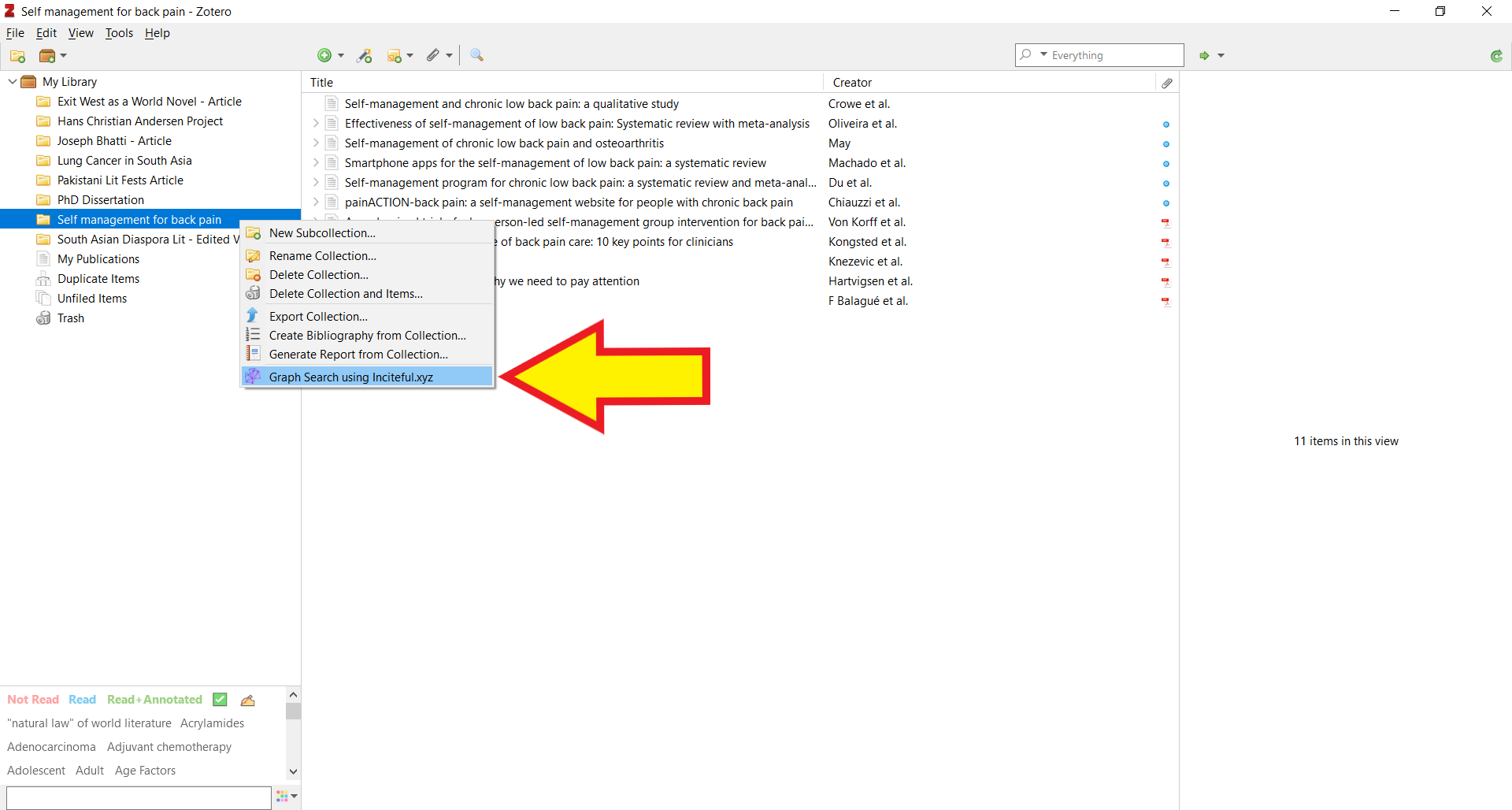Sort items by the Creator column

(x=990, y=83)
